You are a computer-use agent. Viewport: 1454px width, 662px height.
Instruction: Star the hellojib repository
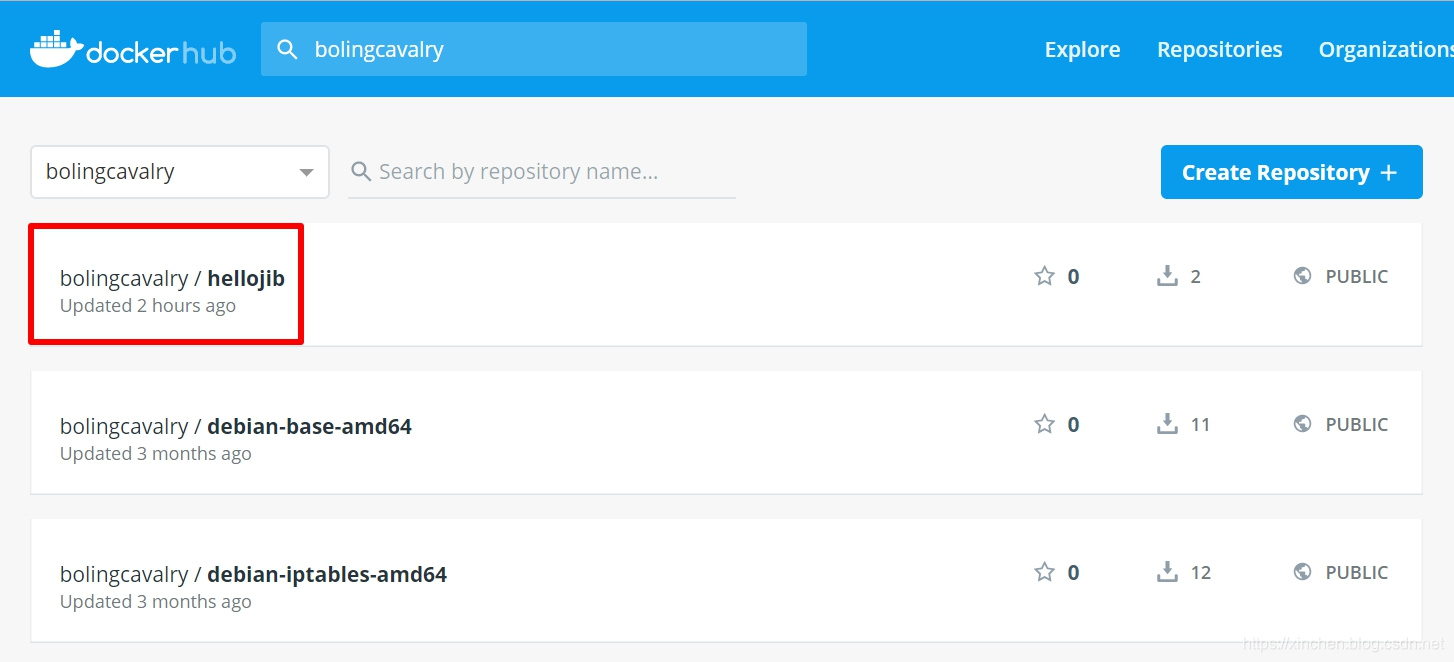click(1044, 276)
